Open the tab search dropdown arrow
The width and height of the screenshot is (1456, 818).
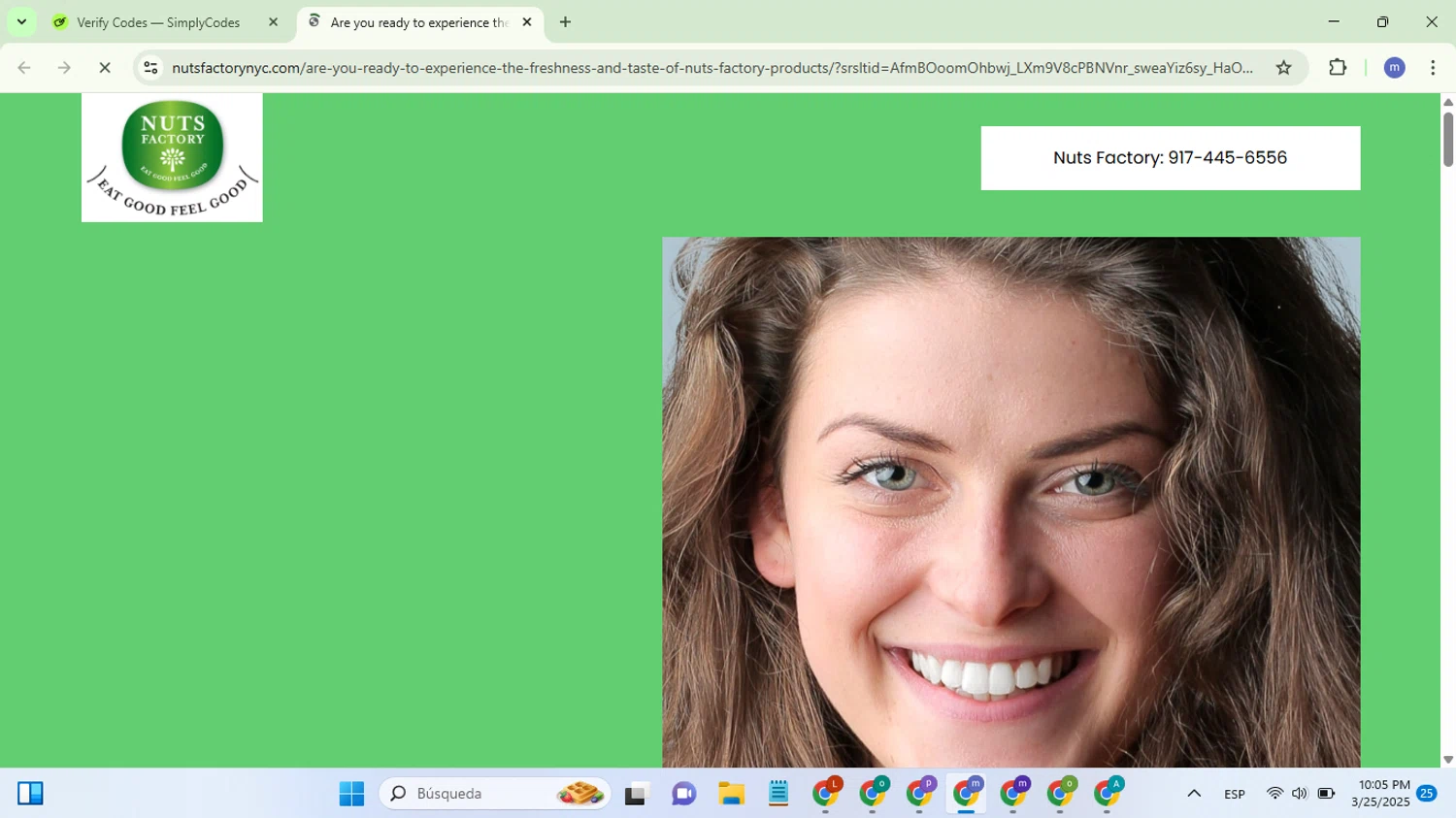pos(21,22)
